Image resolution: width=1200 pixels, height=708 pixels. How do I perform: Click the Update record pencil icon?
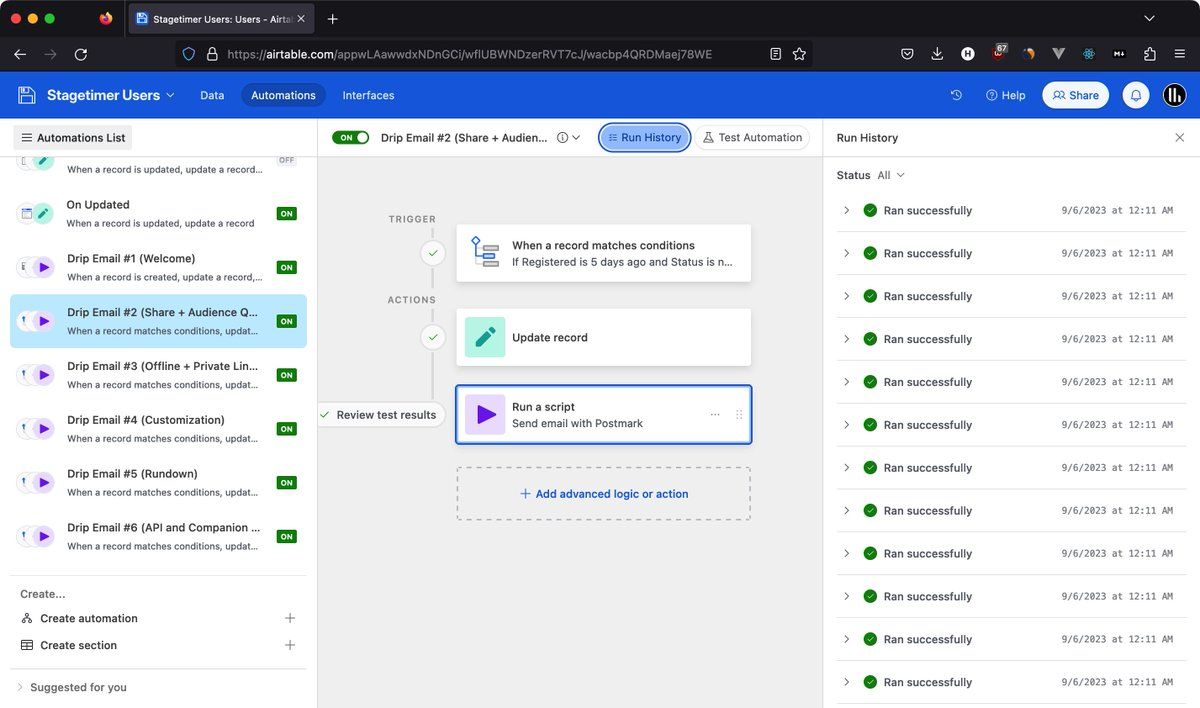coord(485,338)
